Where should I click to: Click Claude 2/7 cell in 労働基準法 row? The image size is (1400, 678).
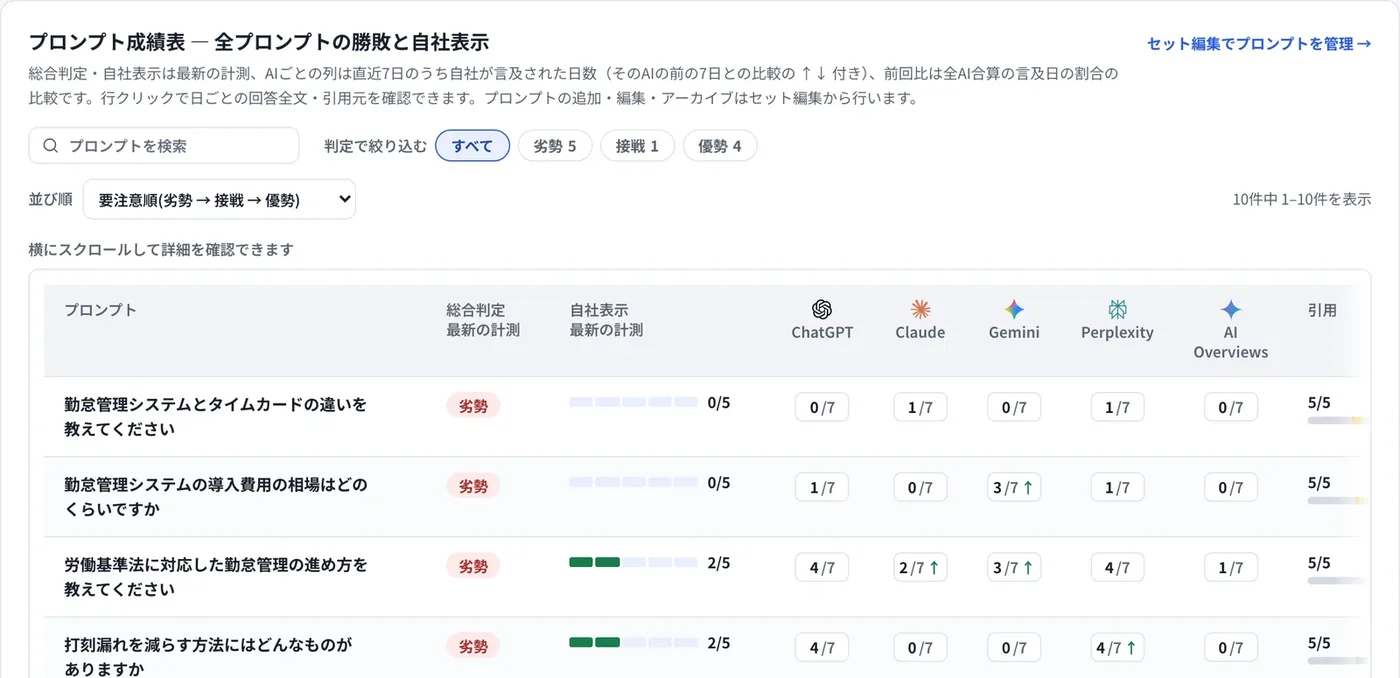click(x=920, y=567)
